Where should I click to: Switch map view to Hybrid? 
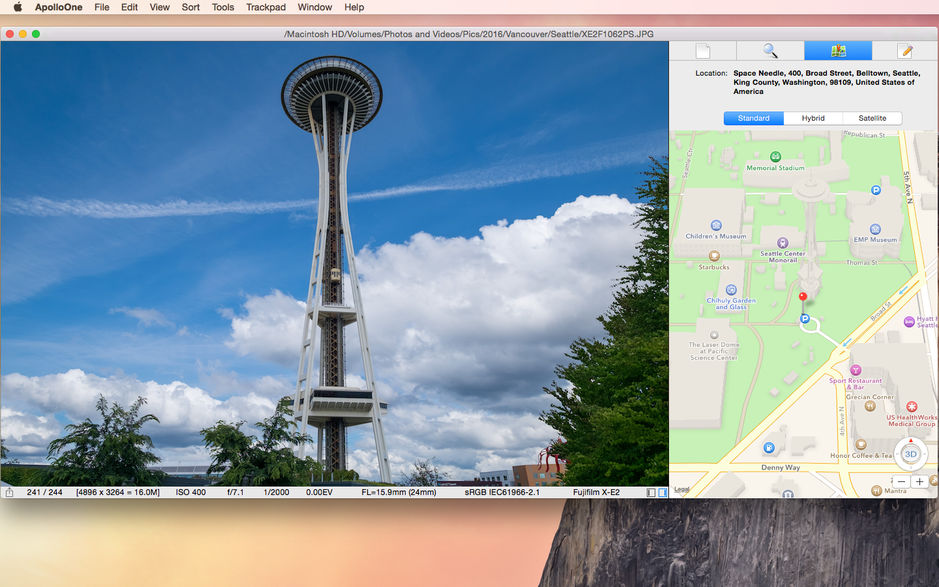(813, 118)
